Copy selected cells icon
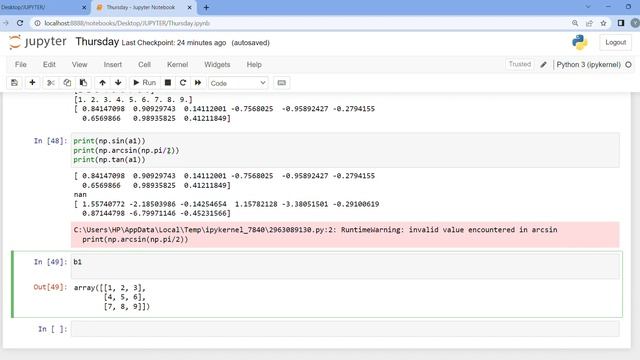 67,83
